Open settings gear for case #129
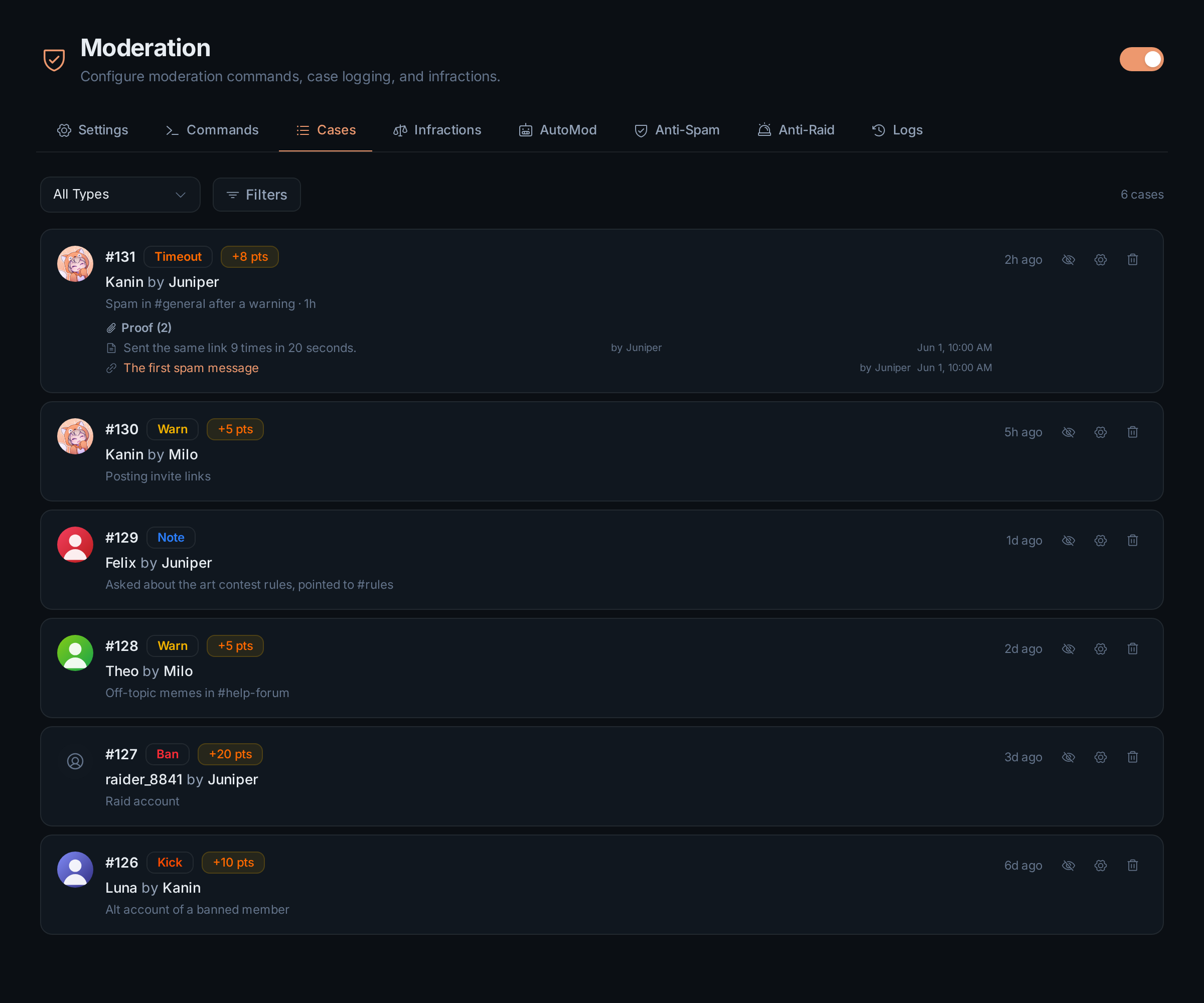 [1100, 541]
